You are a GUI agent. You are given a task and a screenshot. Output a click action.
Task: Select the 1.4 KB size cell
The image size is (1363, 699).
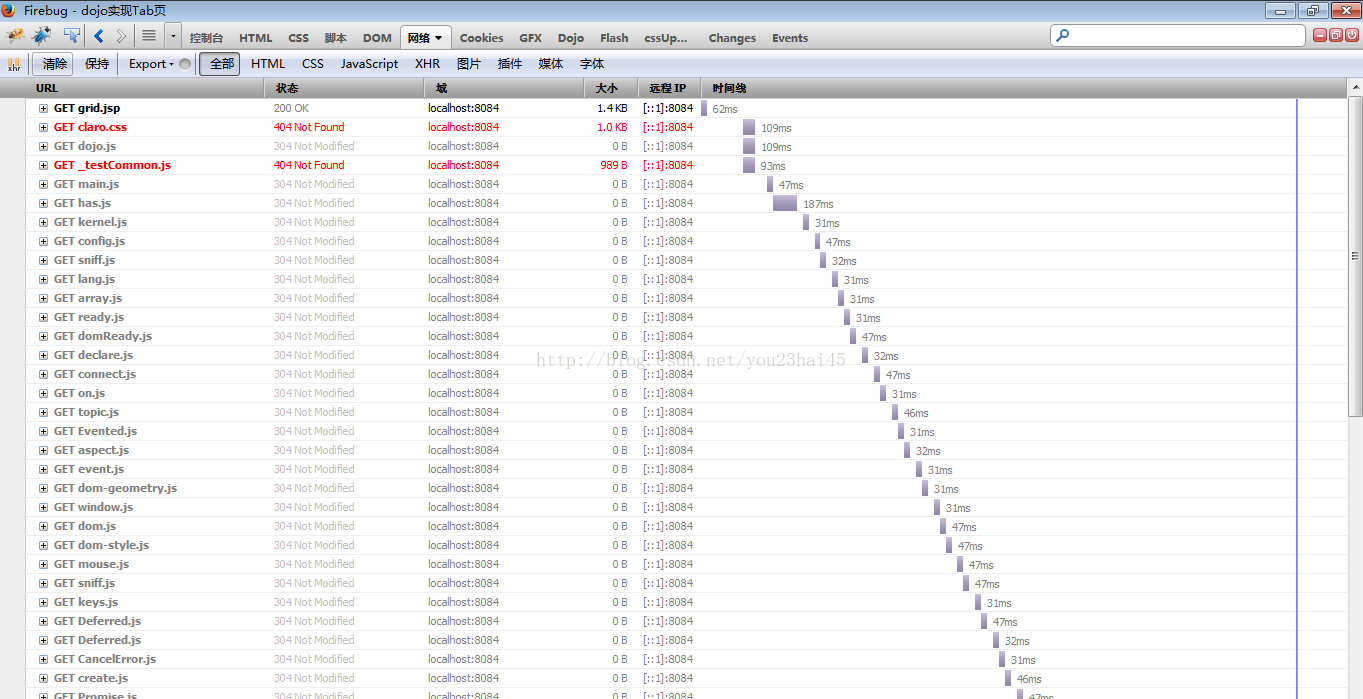tap(612, 108)
